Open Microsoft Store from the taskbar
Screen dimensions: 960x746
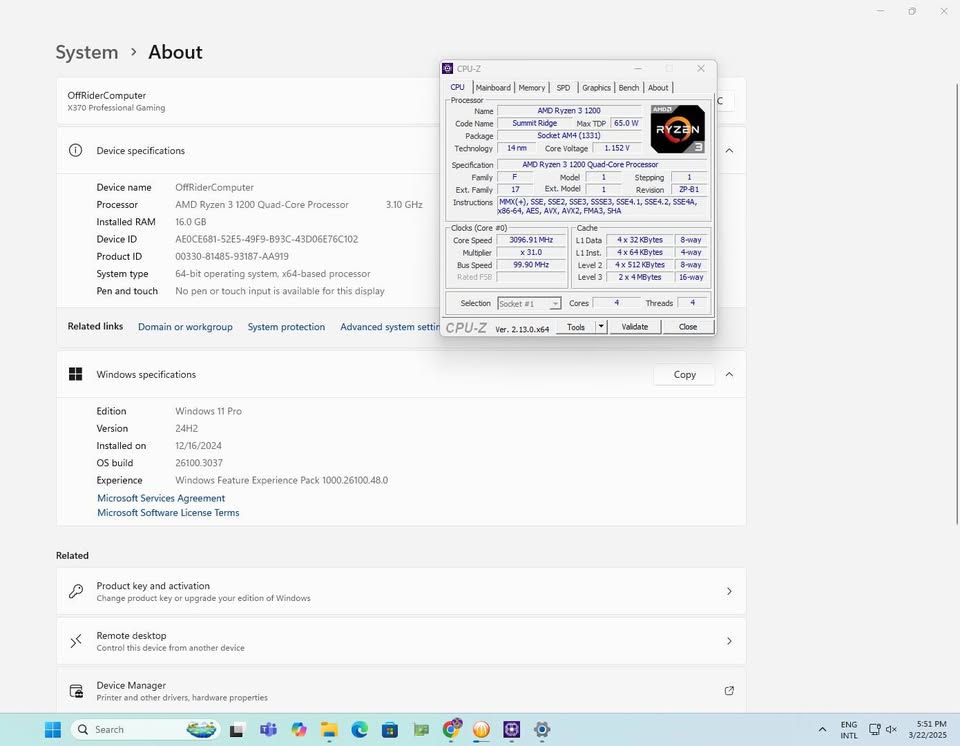pos(389,729)
